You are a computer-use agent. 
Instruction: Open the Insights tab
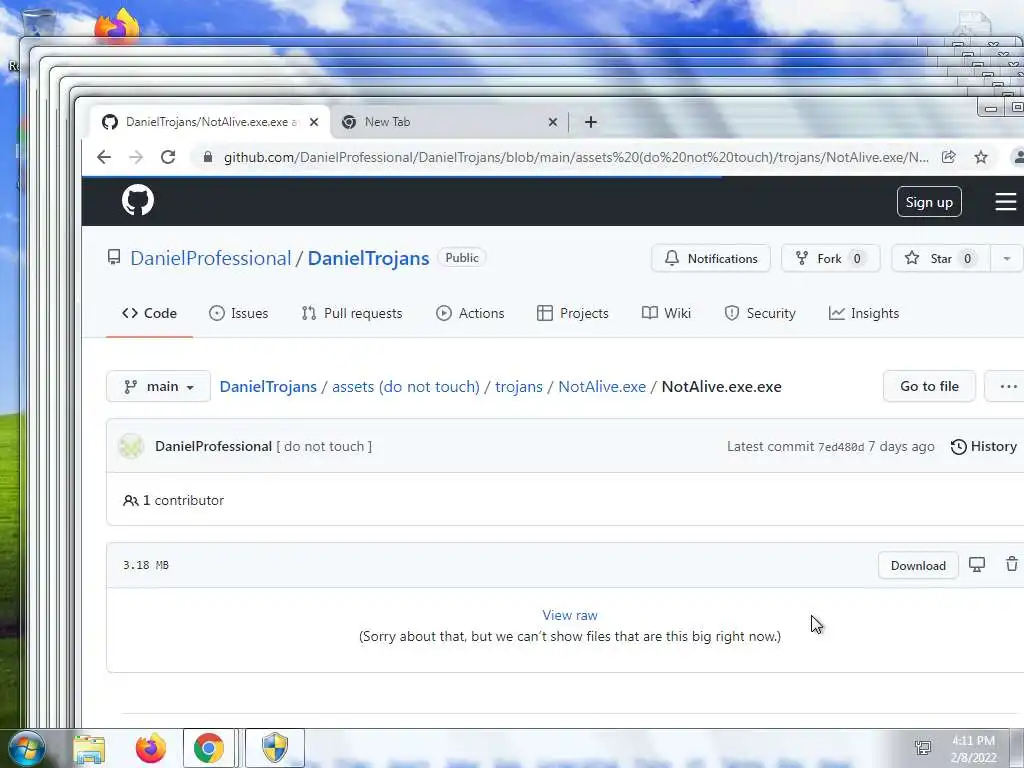pyautogui.click(x=864, y=313)
